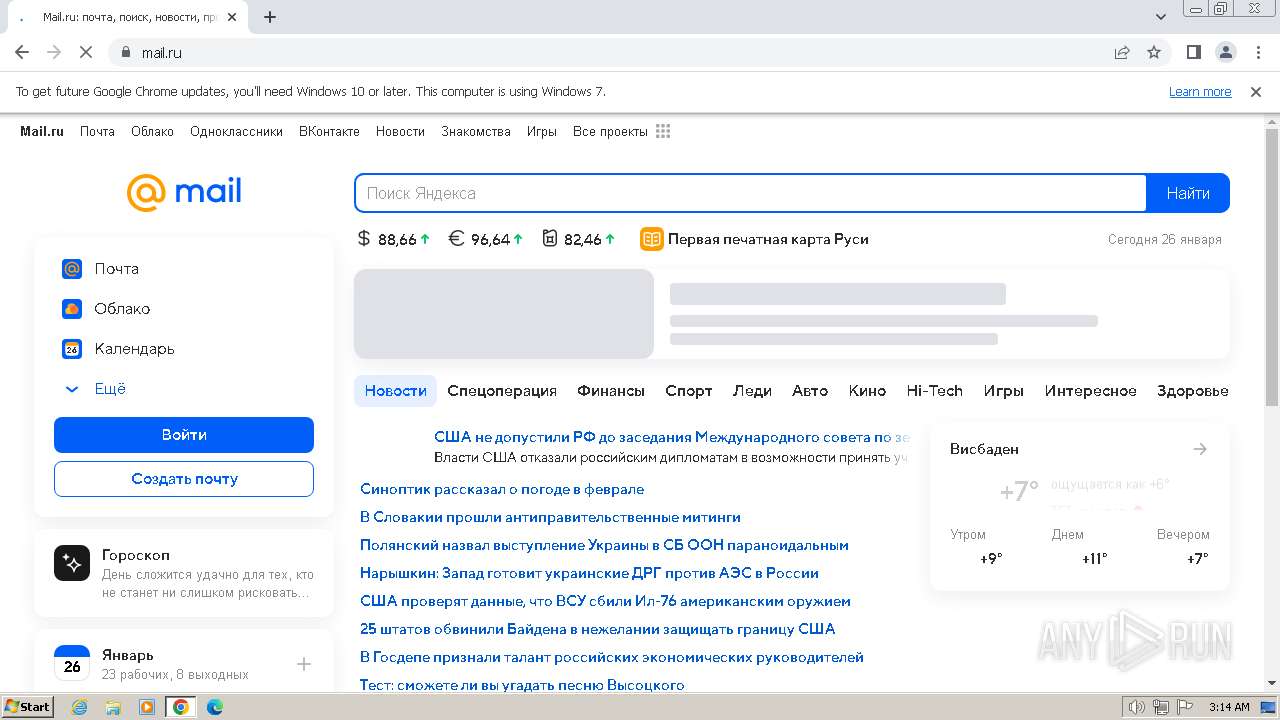Click ВКонтакте in top navigation

point(329,131)
